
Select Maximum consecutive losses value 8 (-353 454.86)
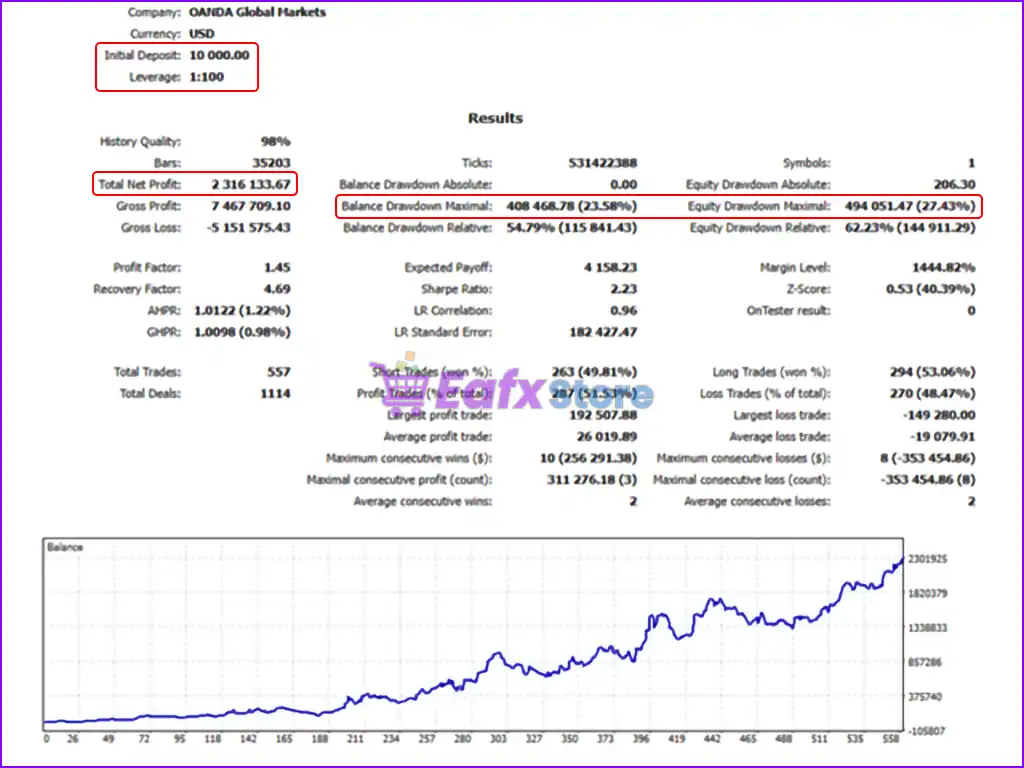(x=928, y=458)
